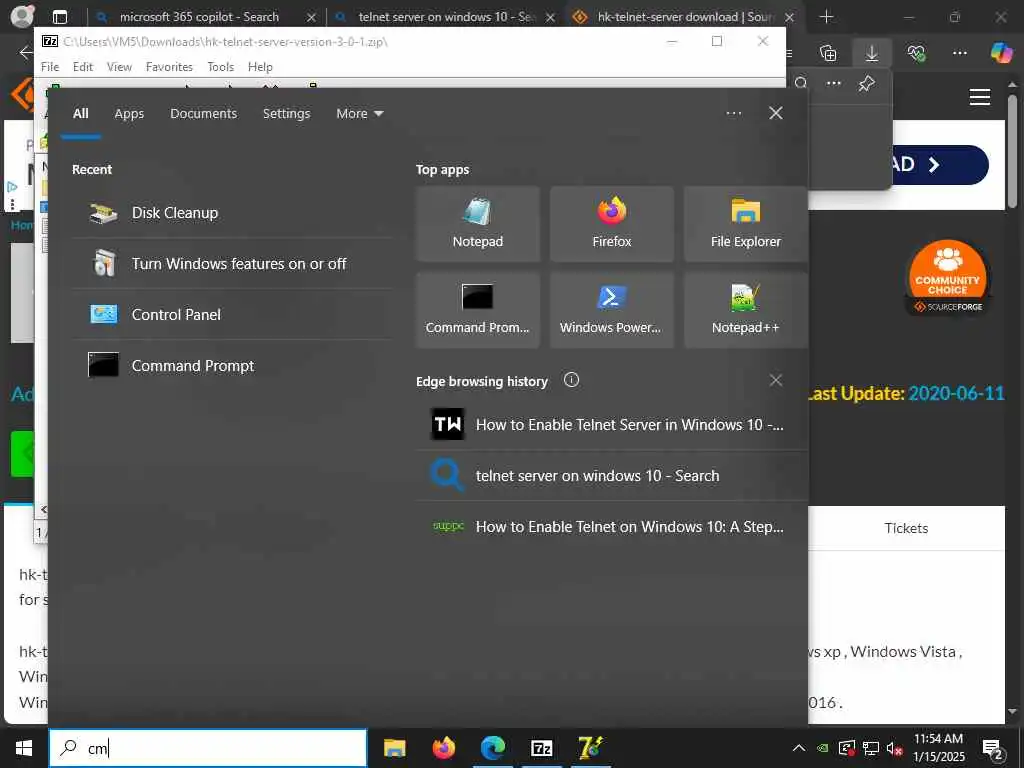
Task: Launch Windows PowerShell tile in Top apps
Action: pyautogui.click(x=612, y=310)
